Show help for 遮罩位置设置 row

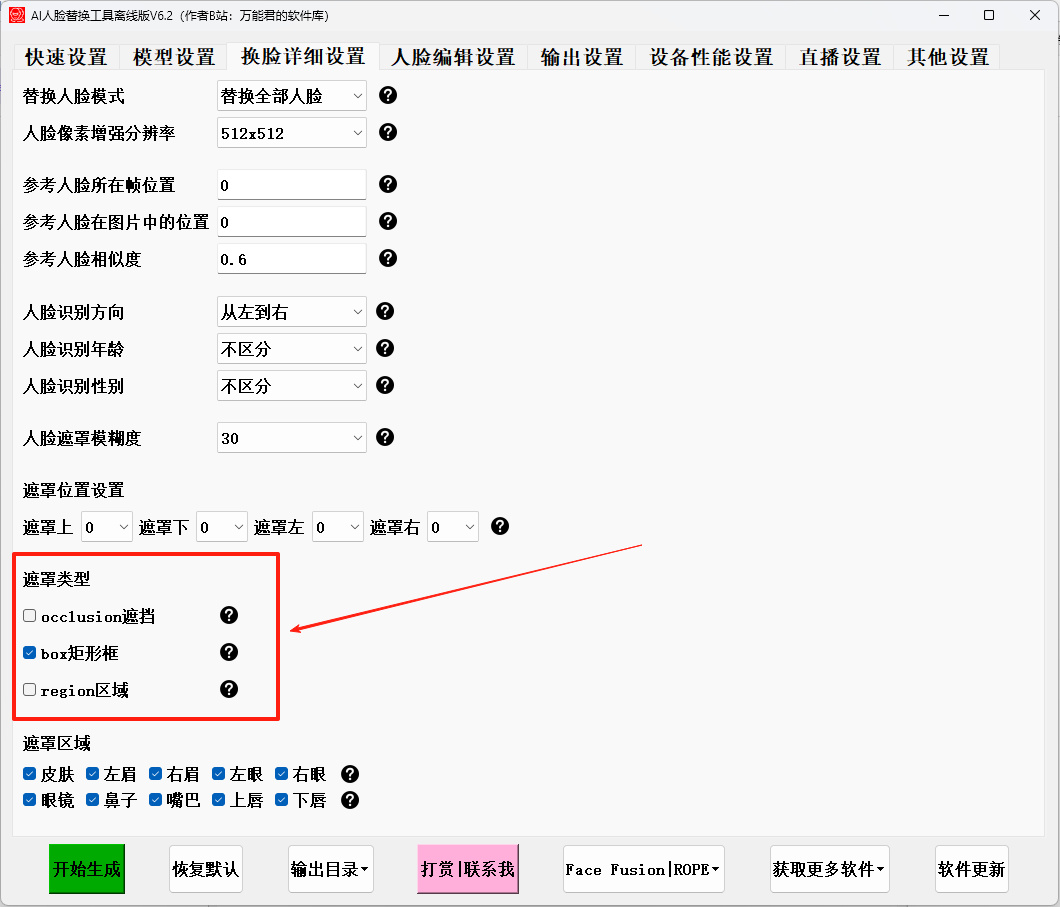(x=500, y=526)
